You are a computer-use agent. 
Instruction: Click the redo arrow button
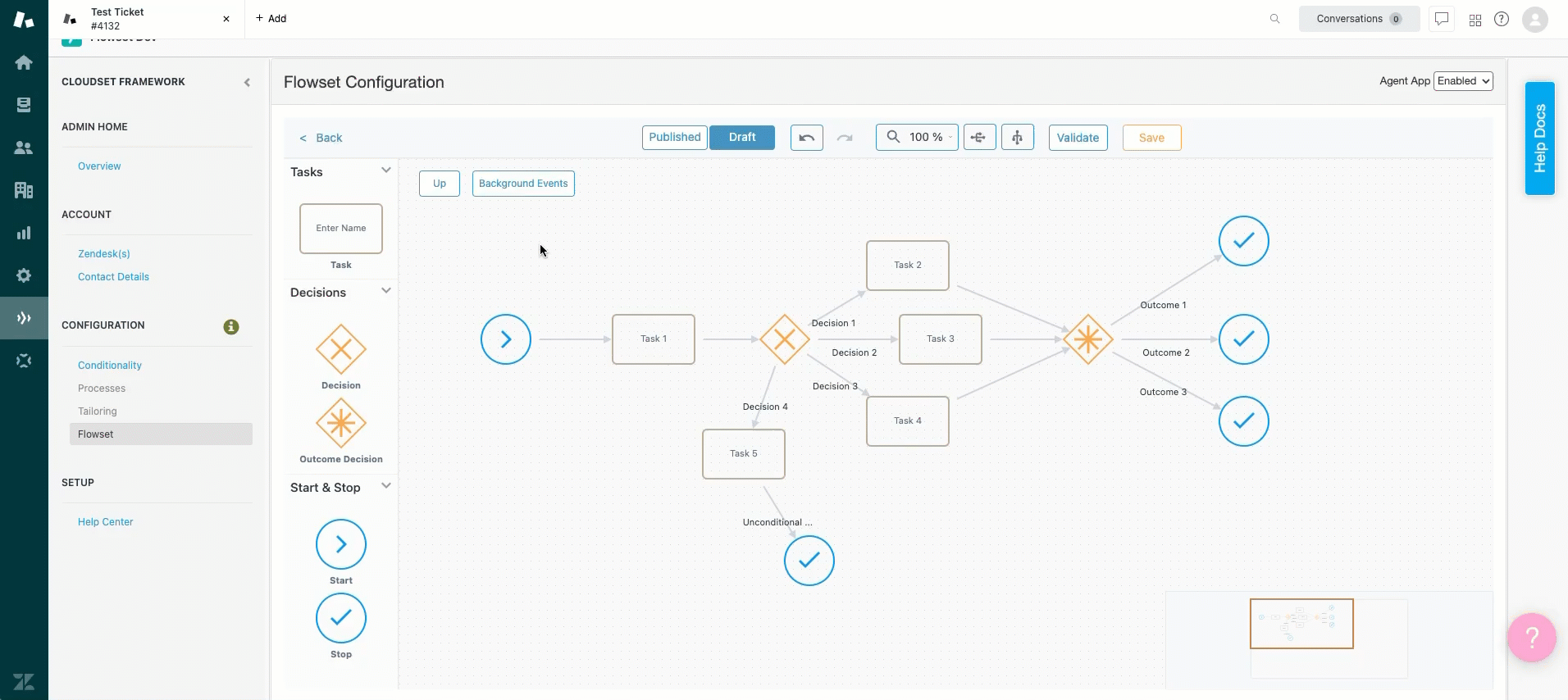[845, 138]
